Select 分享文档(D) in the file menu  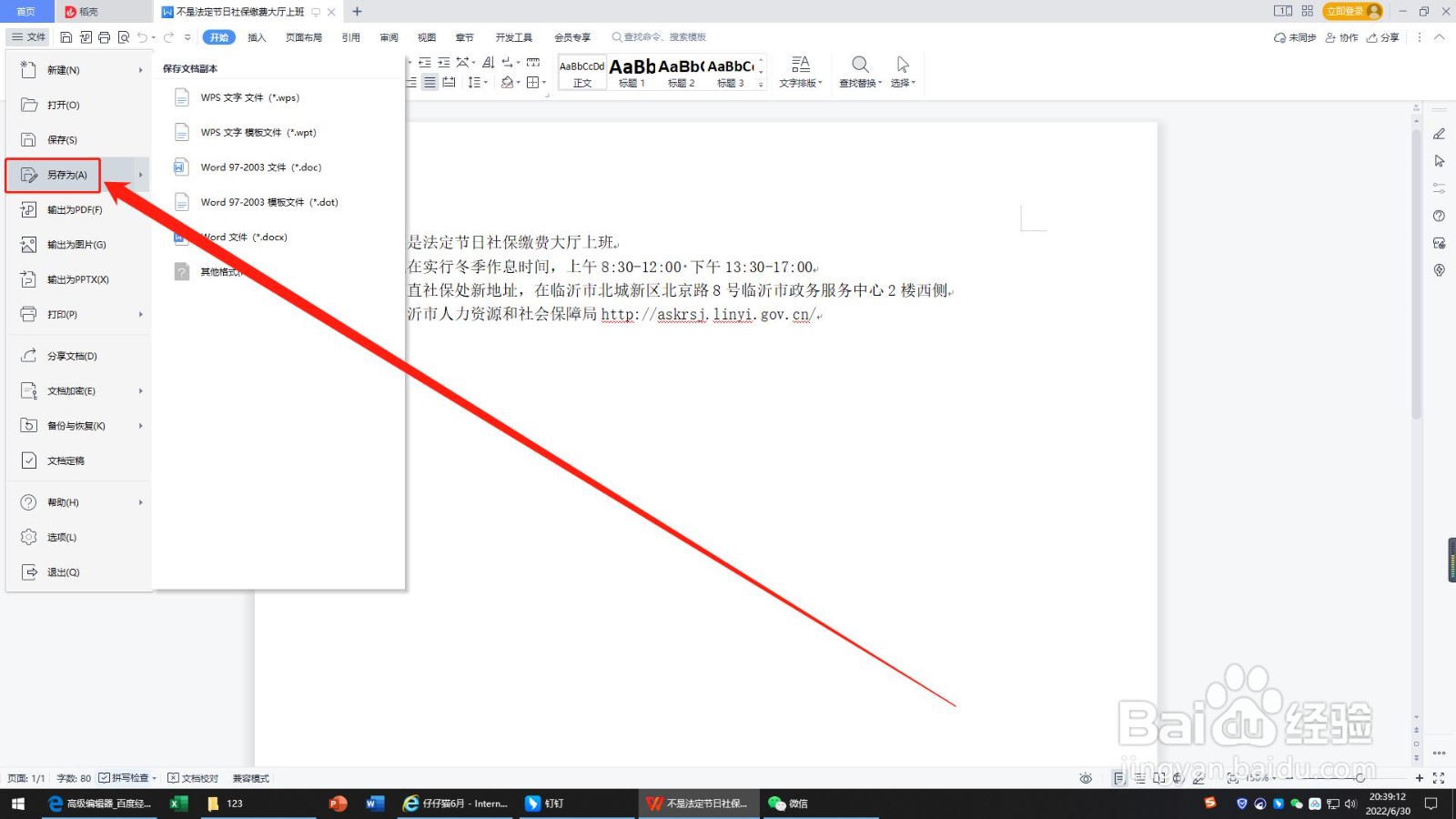tap(78, 356)
